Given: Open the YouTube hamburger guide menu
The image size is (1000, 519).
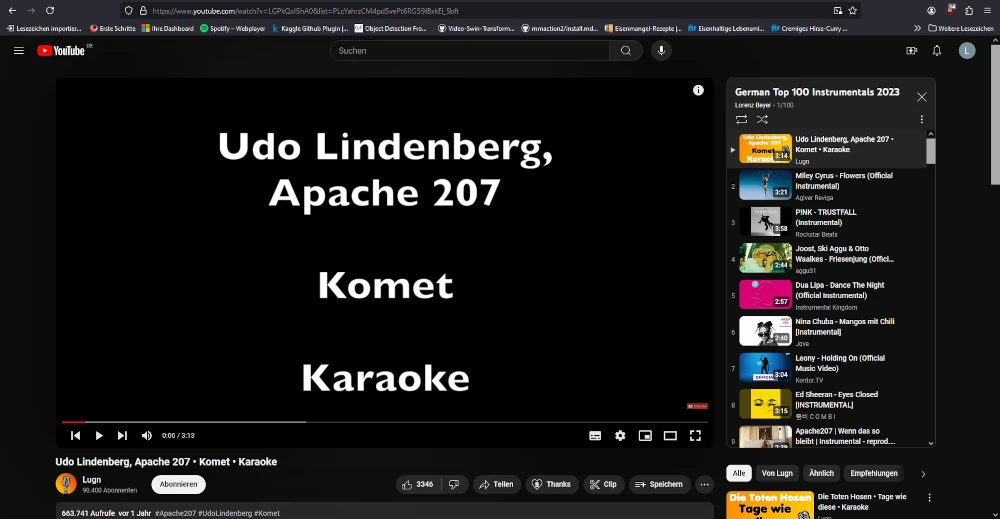Looking at the screenshot, I should tap(18, 50).
